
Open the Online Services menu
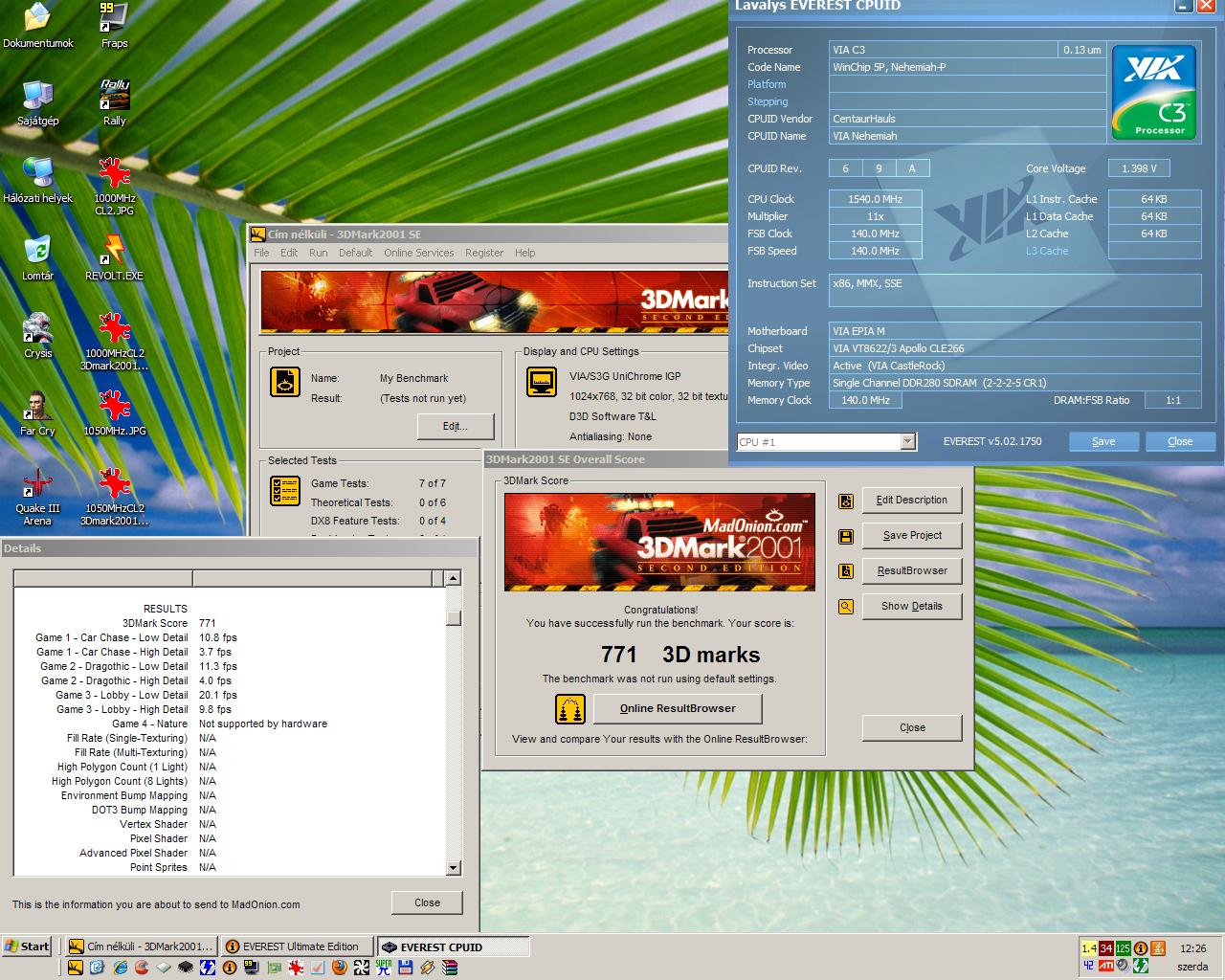[419, 253]
